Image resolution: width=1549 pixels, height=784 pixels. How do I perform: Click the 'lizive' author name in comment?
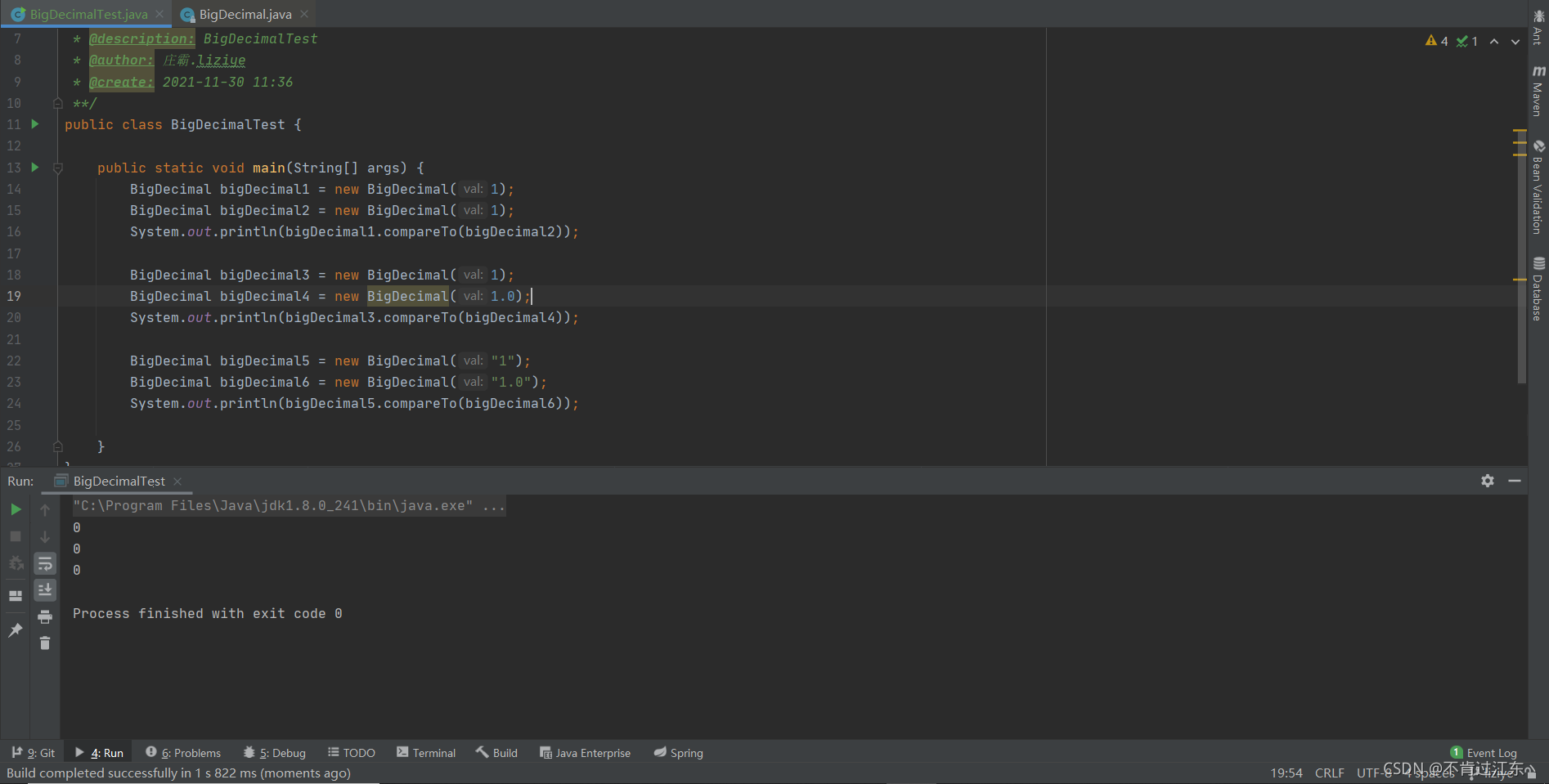pyautogui.click(x=221, y=60)
